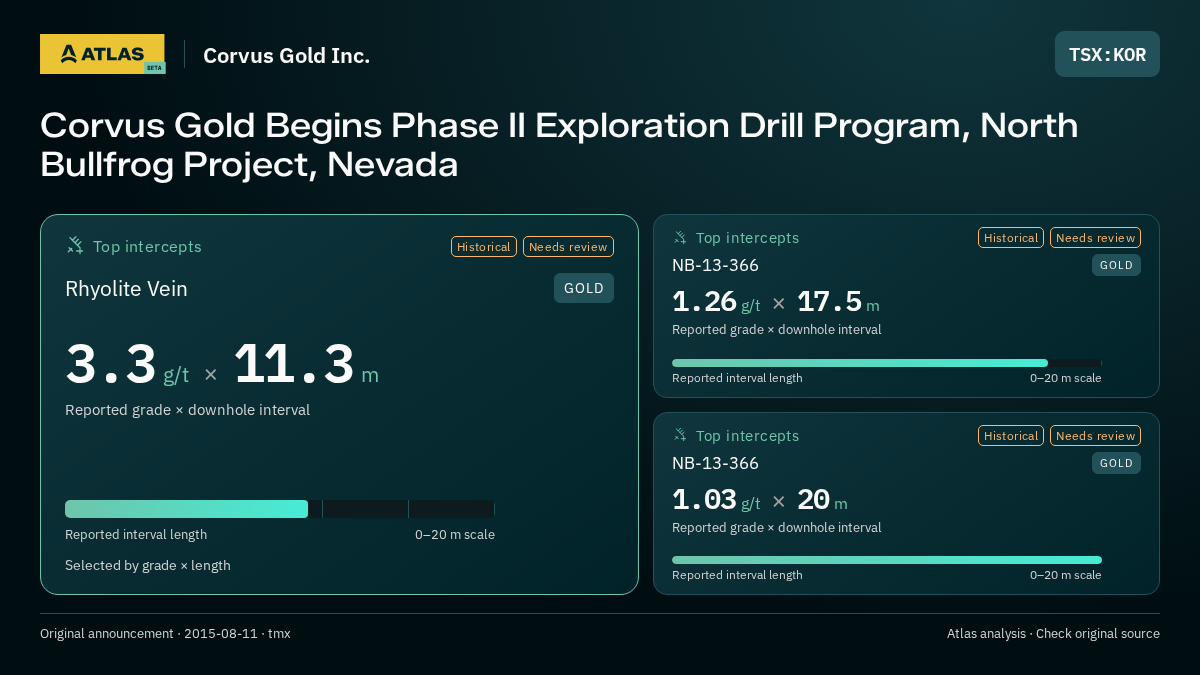
Task: Click the 1.26 g/t grade value
Action: (x=716, y=302)
